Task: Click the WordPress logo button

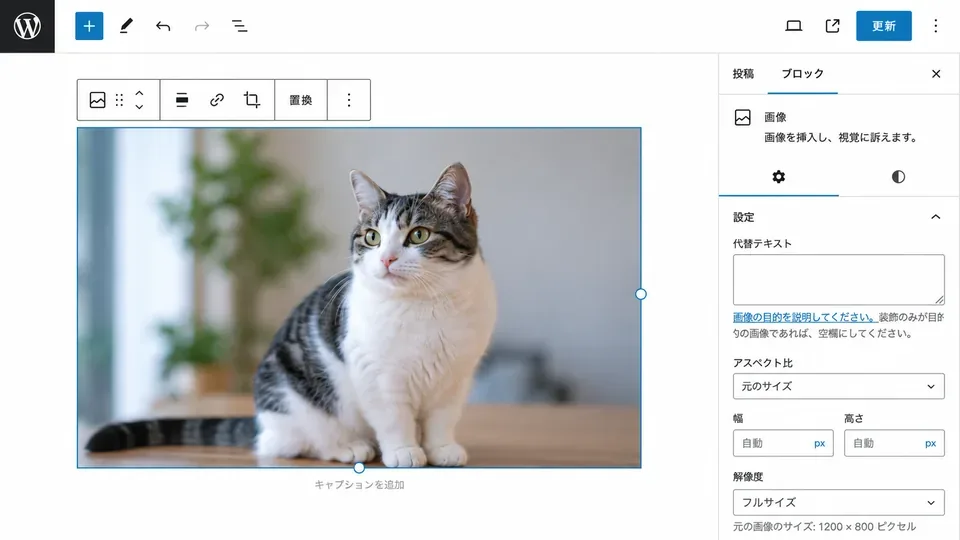Action: pos(27,26)
